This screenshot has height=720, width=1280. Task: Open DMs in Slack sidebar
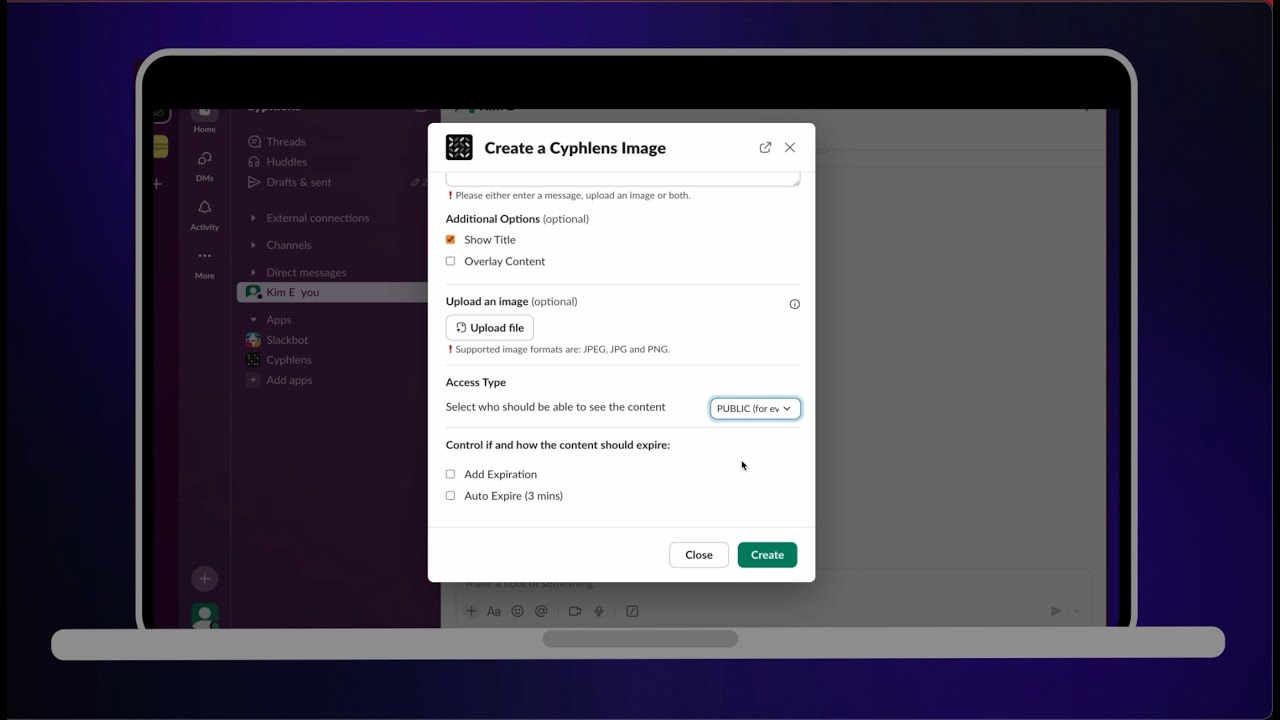[204, 166]
